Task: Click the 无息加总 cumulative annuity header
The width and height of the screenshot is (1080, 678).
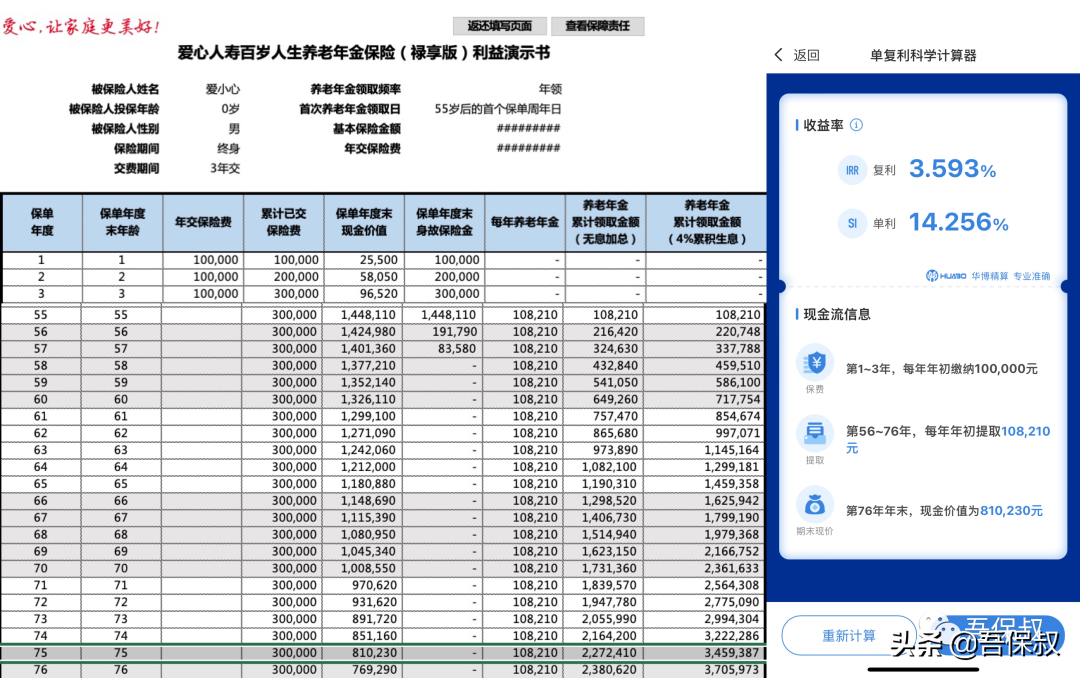Action: click(605, 223)
